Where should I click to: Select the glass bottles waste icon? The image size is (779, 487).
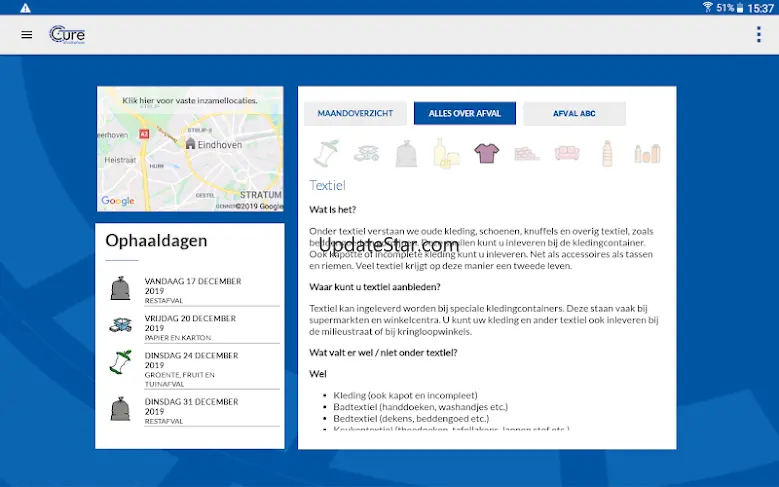pos(446,153)
